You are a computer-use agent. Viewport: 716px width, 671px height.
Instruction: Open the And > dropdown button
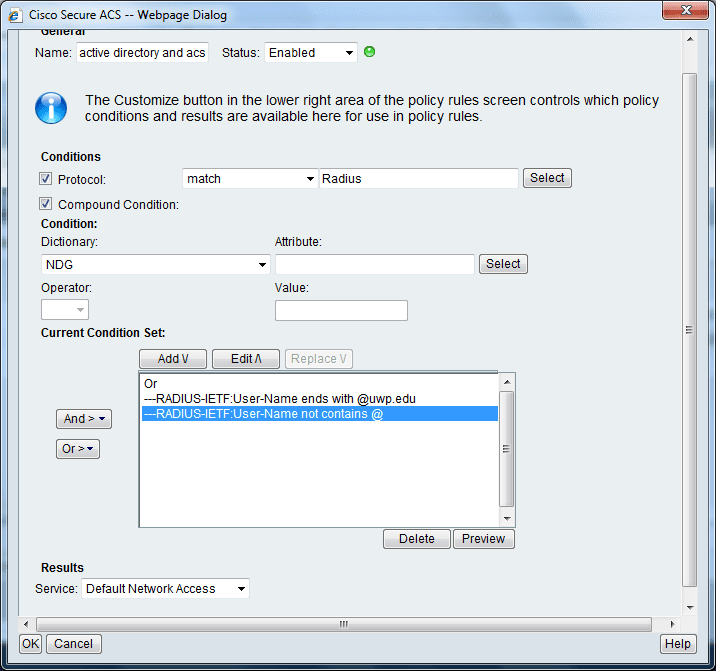click(x=84, y=419)
